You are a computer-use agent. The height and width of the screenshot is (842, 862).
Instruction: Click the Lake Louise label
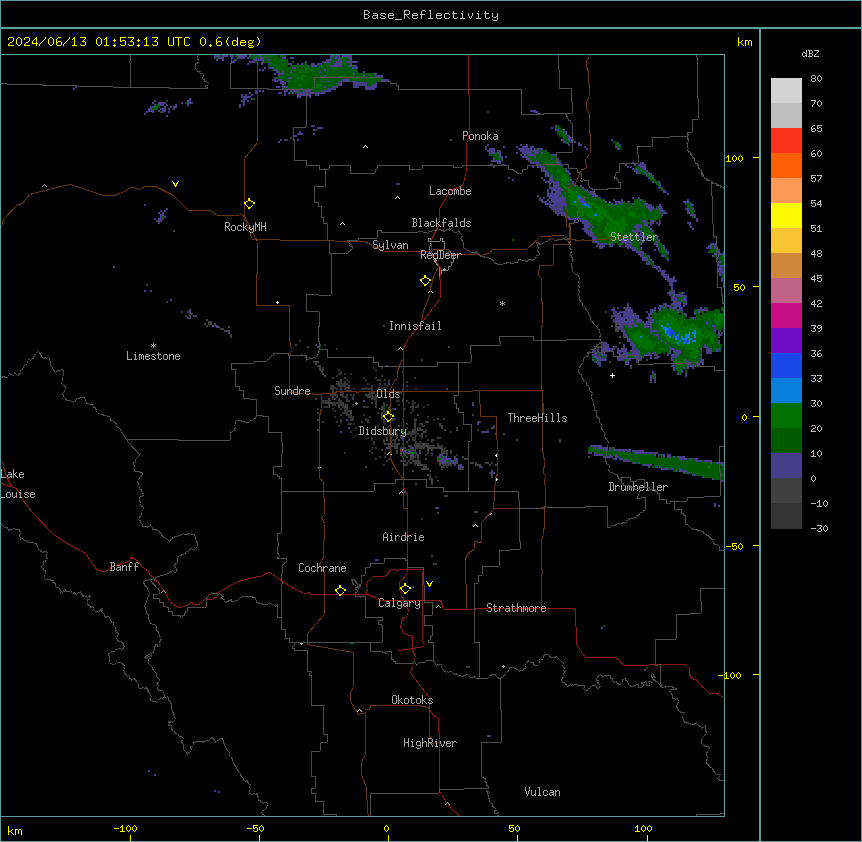tap(16, 484)
